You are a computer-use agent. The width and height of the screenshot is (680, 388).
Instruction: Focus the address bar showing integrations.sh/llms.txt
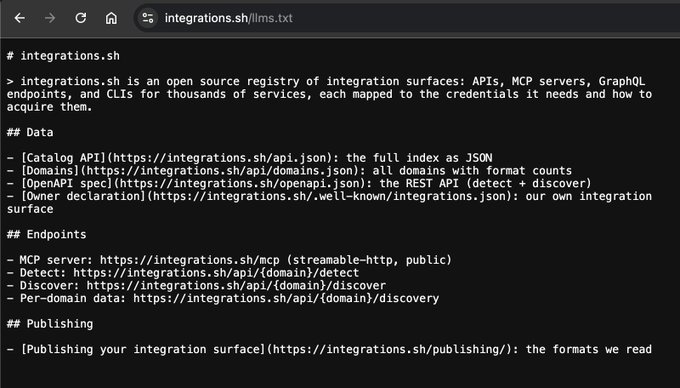pyautogui.click(x=408, y=18)
